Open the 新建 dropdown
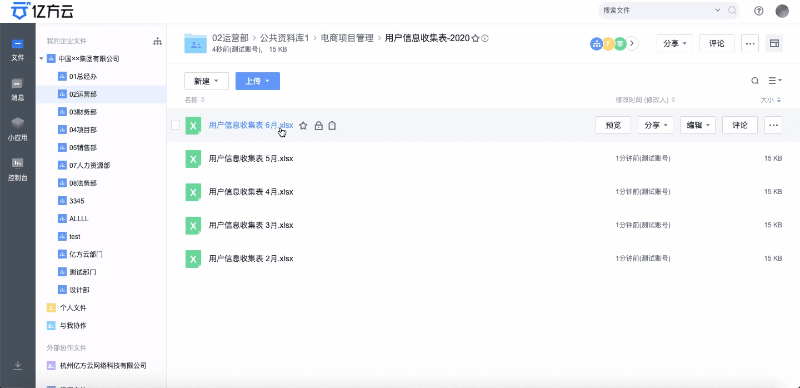The image size is (800, 388). coord(206,81)
